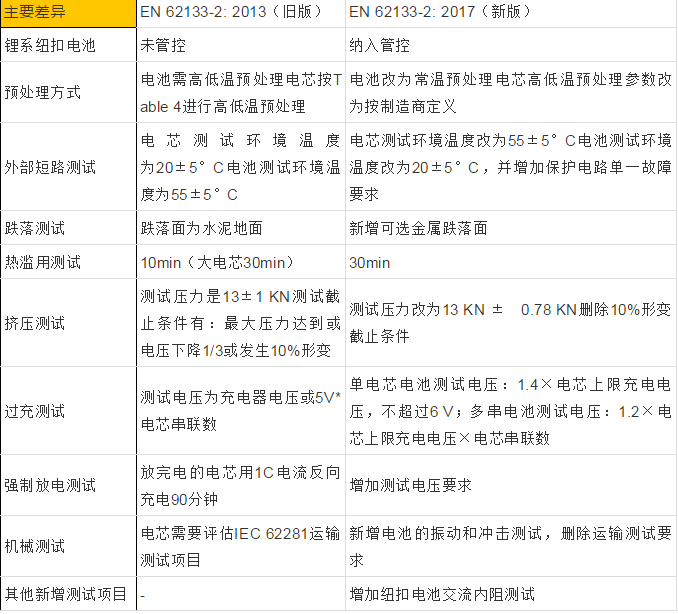The height and width of the screenshot is (614, 678).
Task: Click the 跌落面为水泥地面 cell
Action: [201, 228]
